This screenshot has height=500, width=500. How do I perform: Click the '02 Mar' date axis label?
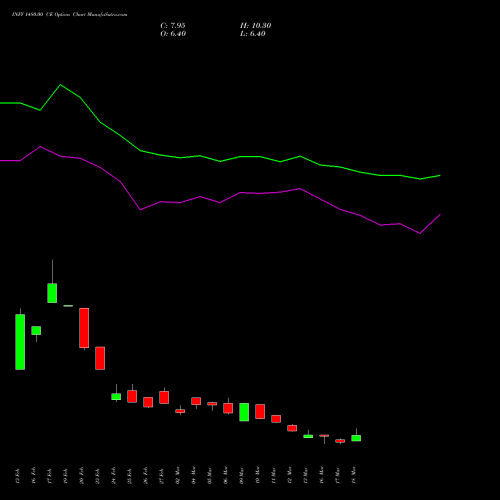(x=177, y=475)
